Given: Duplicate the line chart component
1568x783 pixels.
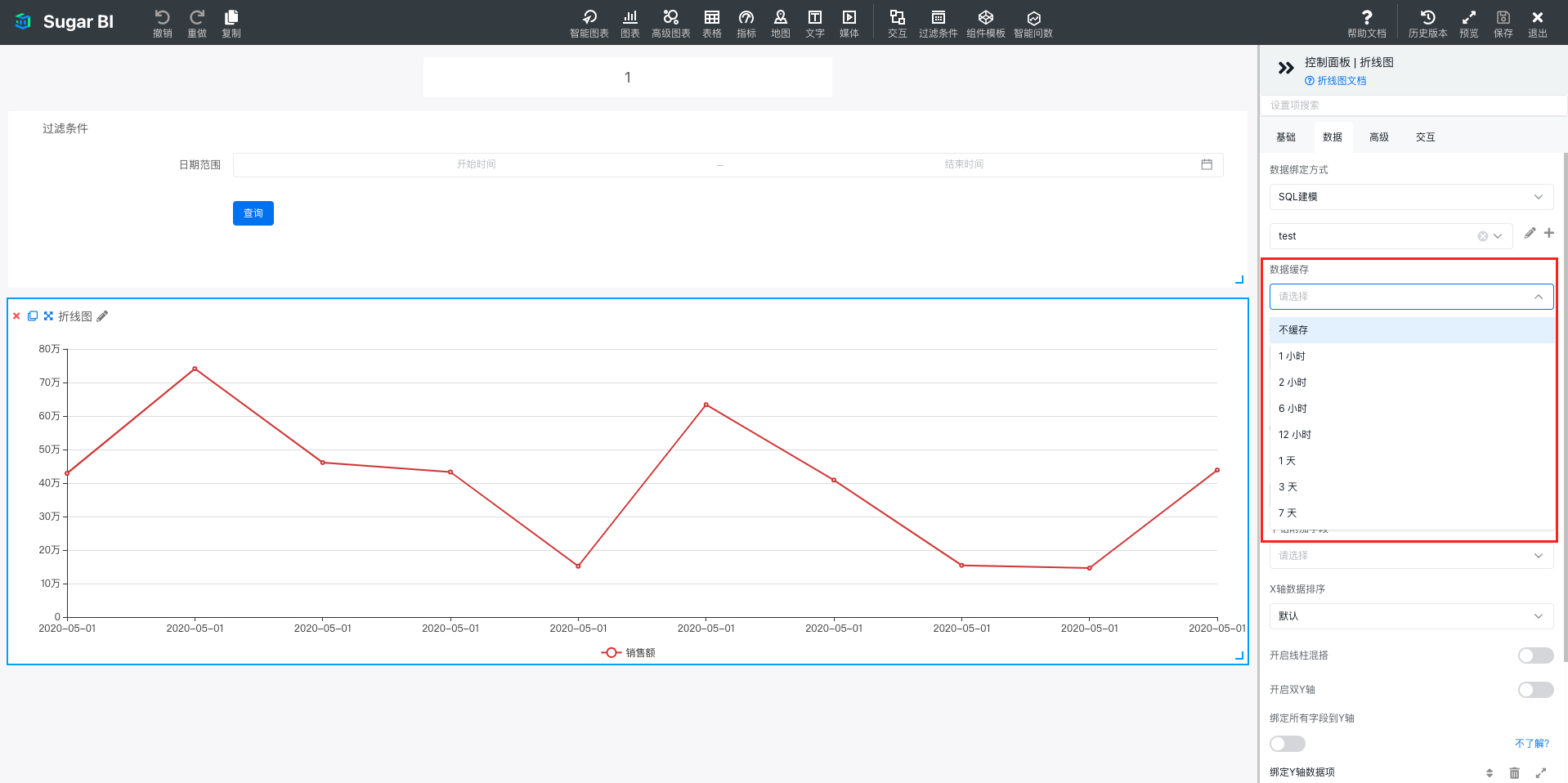Looking at the screenshot, I should (33, 316).
